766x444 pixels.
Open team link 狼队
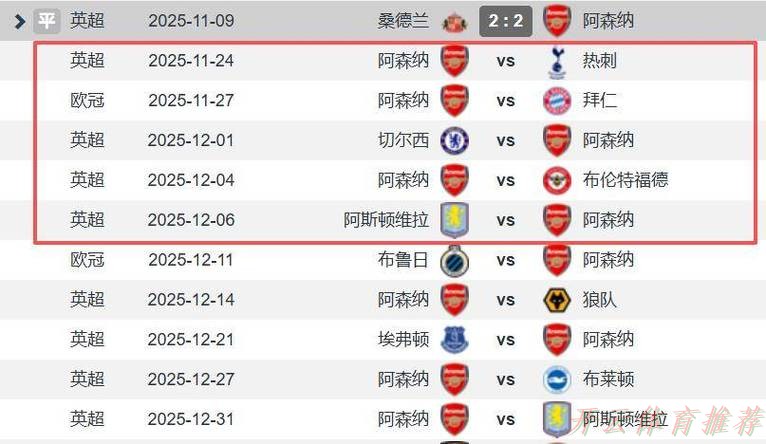pyautogui.click(x=600, y=300)
